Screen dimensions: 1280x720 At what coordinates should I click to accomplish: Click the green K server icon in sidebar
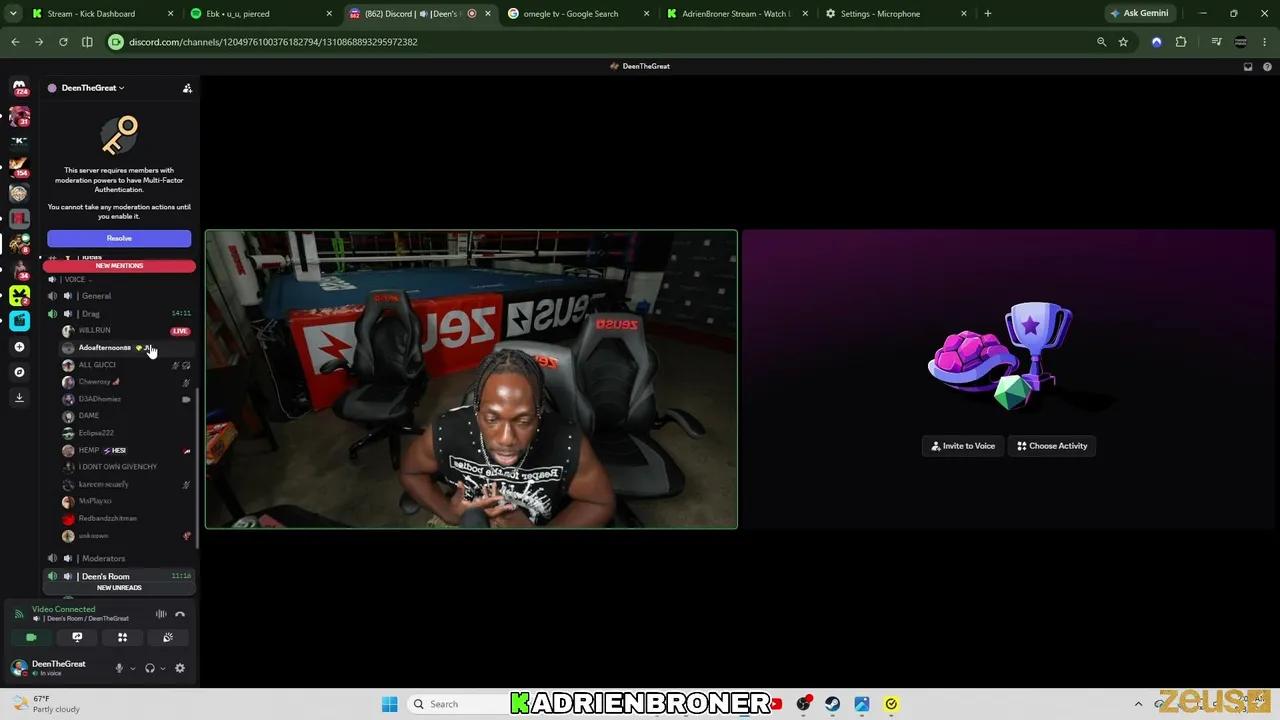tap(19, 295)
